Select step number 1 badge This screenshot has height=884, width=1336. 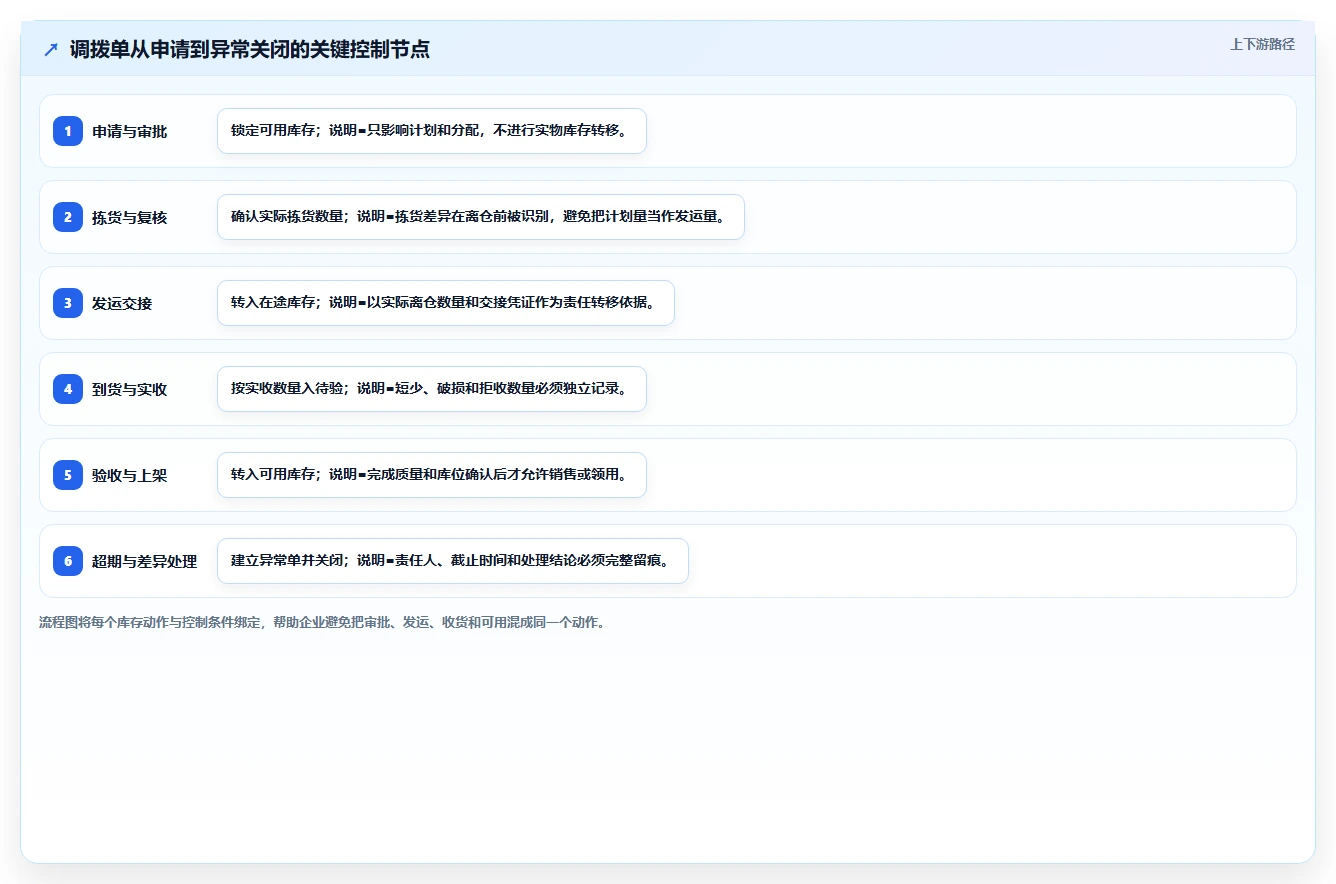click(x=68, y=131)
